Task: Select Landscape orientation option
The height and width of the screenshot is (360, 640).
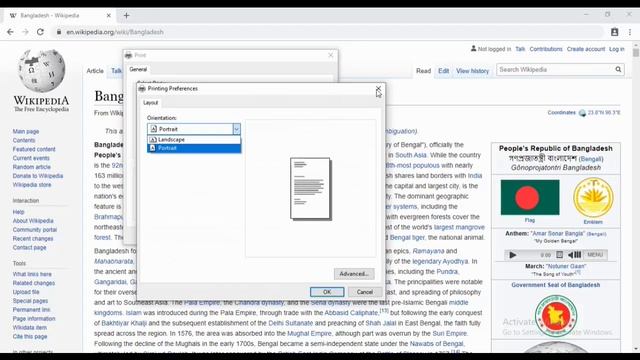Action: pos(194,140)
